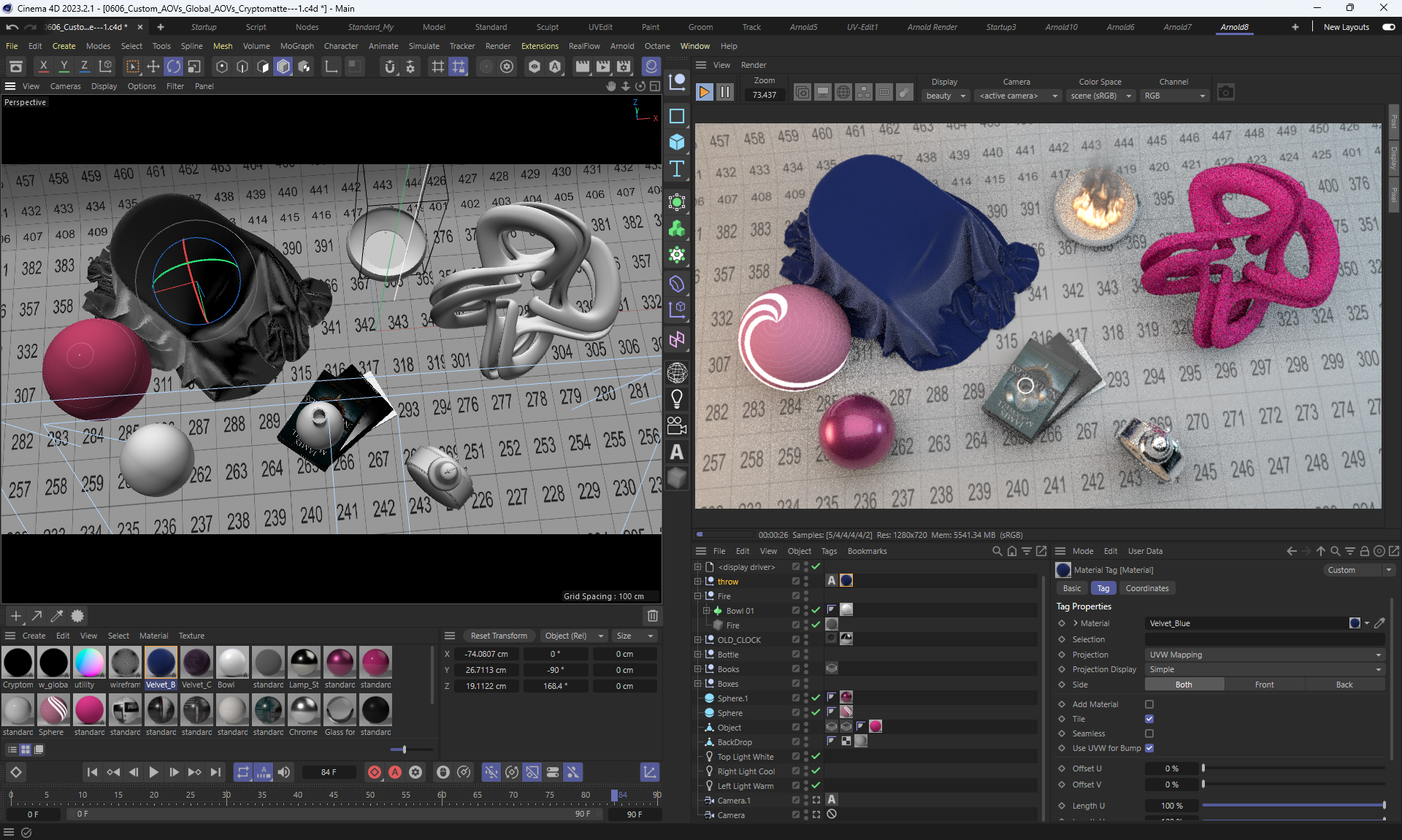Expand the OLD_CLOCK object in hierarchy

697,639
